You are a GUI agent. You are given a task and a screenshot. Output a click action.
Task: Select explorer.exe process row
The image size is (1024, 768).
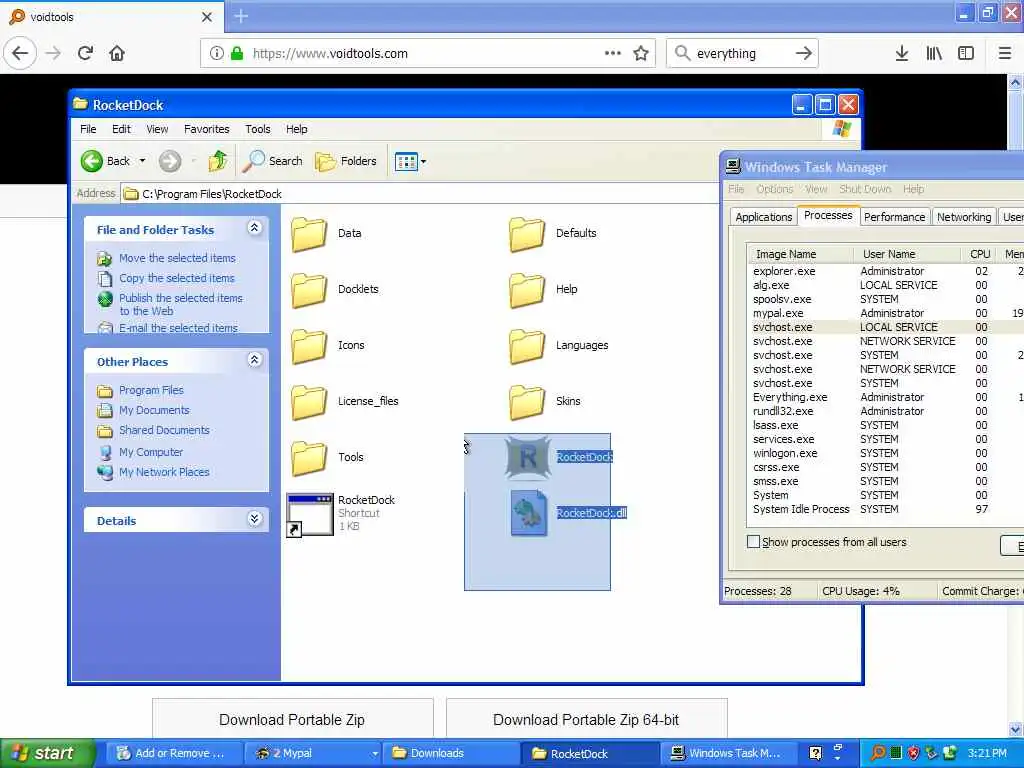coord(886,271)
